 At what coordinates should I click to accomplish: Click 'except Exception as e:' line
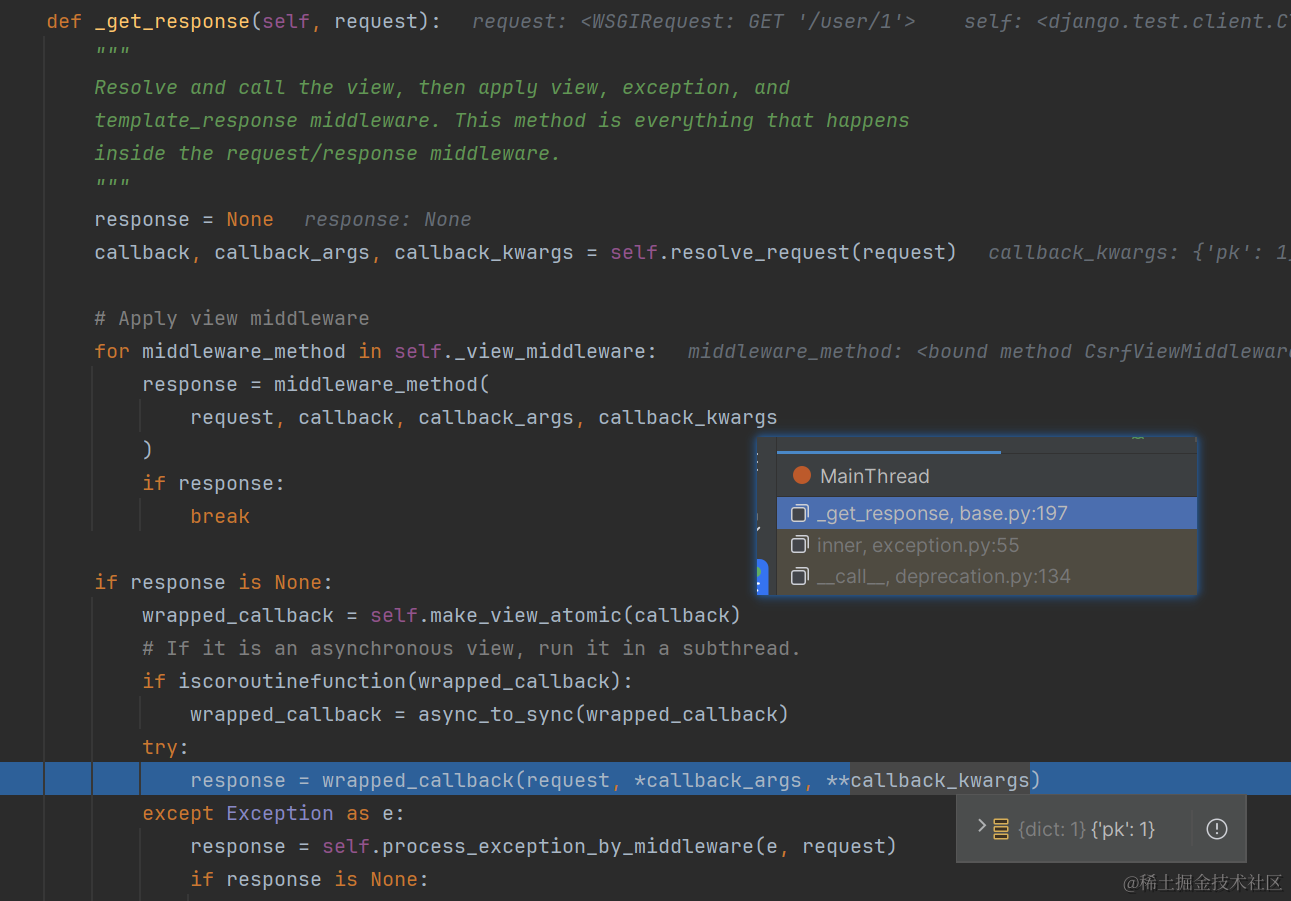click(x=273, y=813)
